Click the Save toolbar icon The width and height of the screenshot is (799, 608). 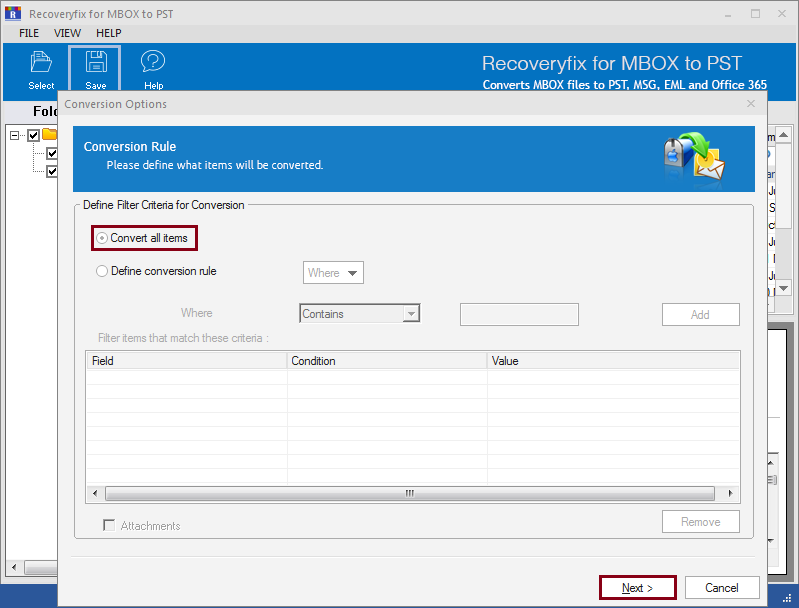click(x=95, y=70)
